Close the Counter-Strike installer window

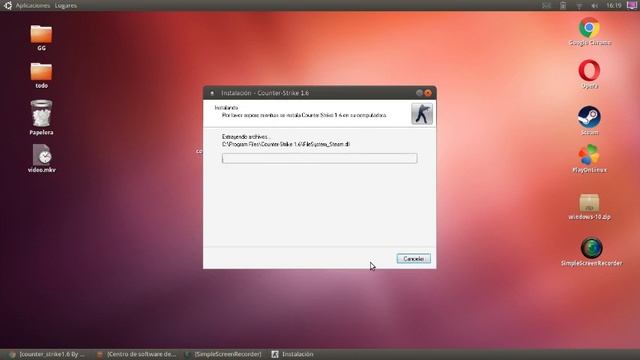pos(428,93)
